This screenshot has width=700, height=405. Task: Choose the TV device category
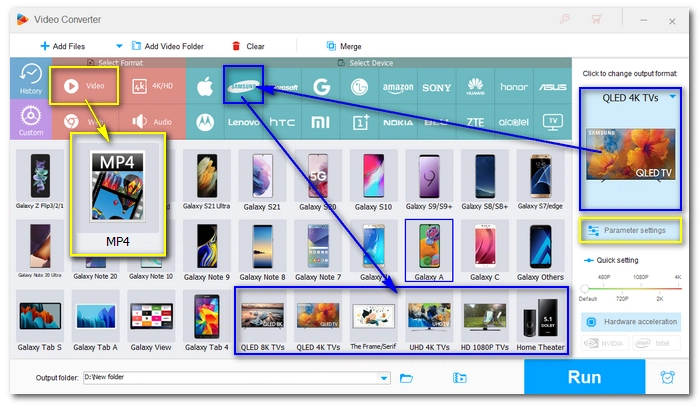click(x=552, y=122)
